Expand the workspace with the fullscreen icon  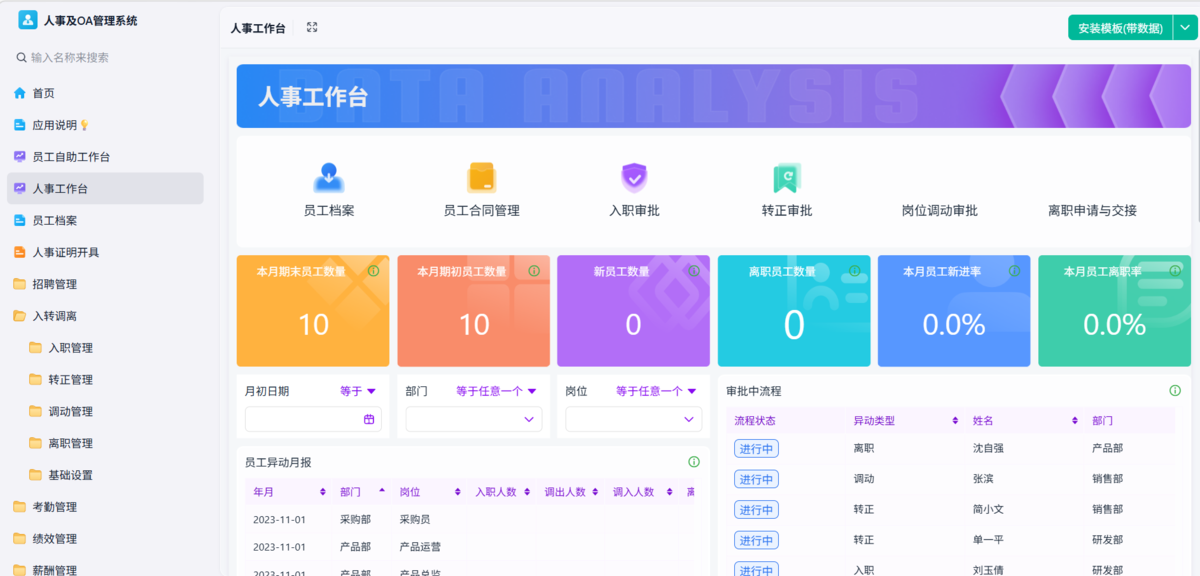pyautogui.click(x=311, y=28)
